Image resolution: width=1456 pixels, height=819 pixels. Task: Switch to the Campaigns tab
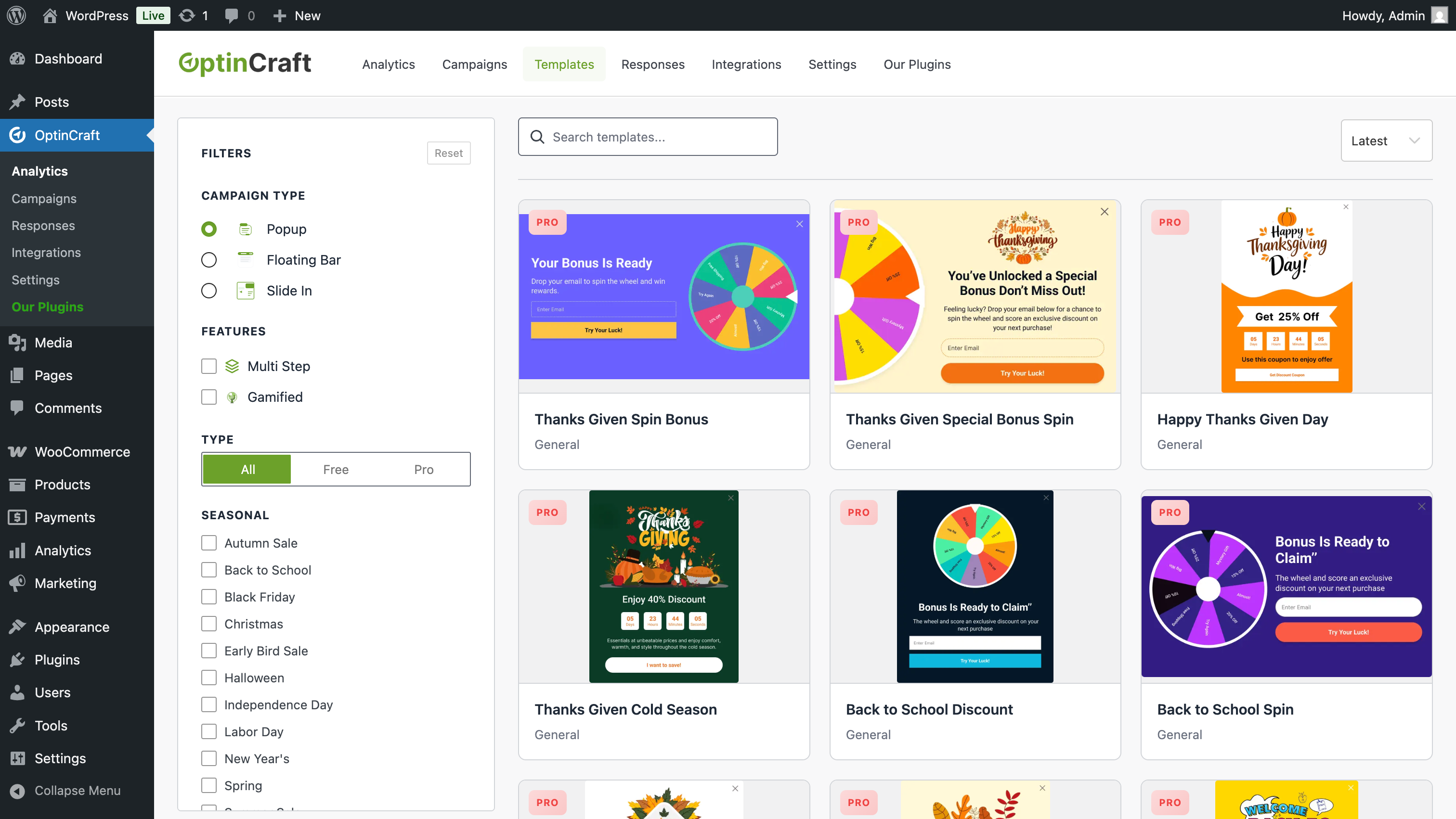(x=474, y=64)
